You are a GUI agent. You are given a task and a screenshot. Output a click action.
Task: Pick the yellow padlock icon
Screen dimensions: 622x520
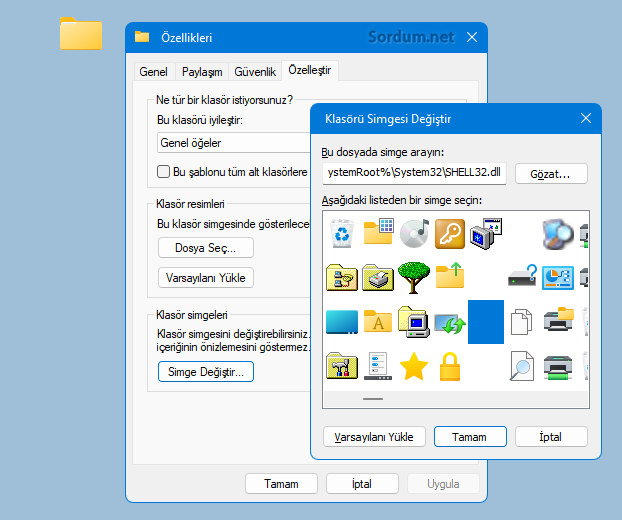pyautogui.click(x=450, y=367)
